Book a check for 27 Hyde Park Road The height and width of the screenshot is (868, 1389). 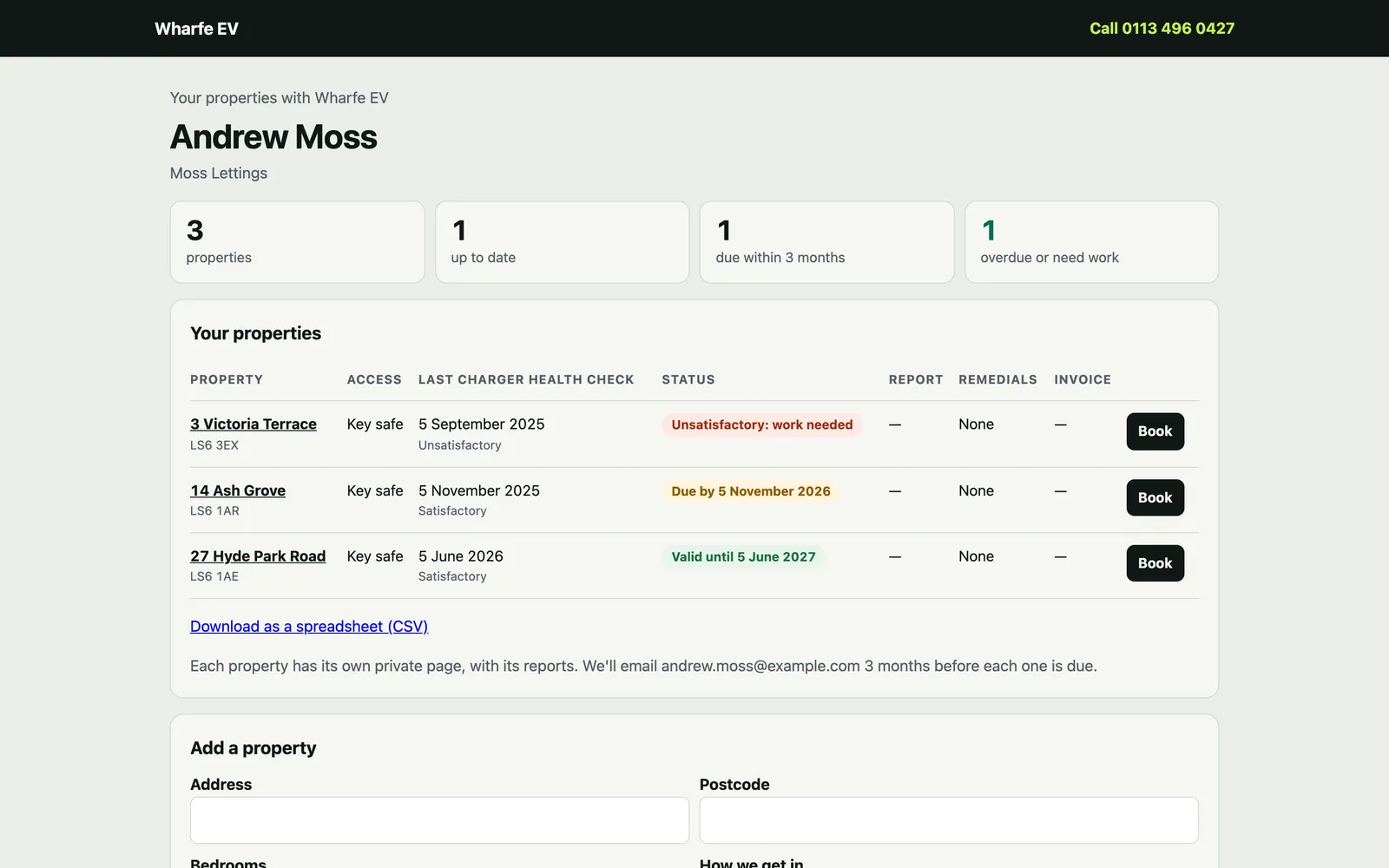click(1155, 563)
